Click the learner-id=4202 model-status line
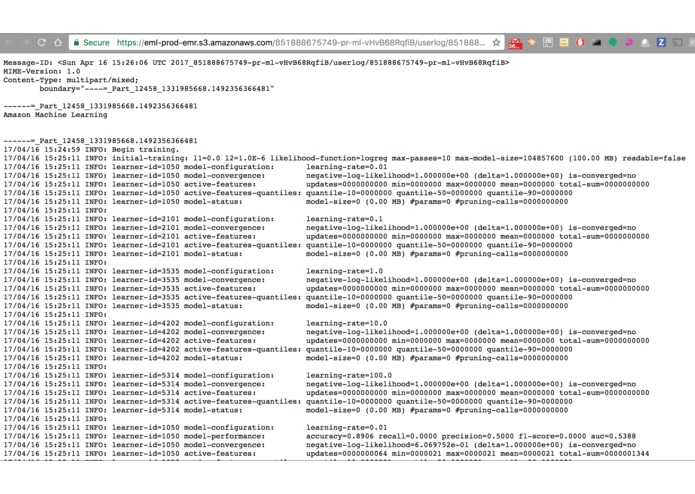The image size is (695, 494). coord(286,358)
